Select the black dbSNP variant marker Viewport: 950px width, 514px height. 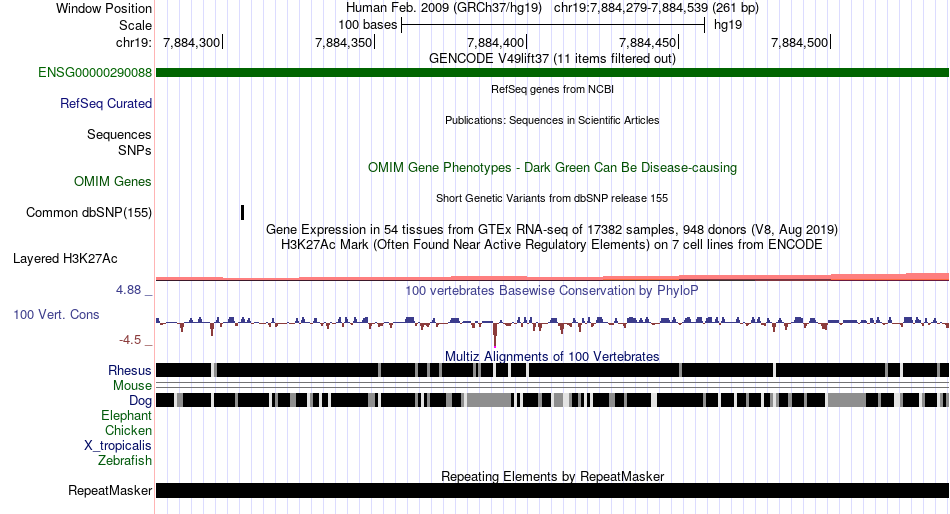[242, 213]
